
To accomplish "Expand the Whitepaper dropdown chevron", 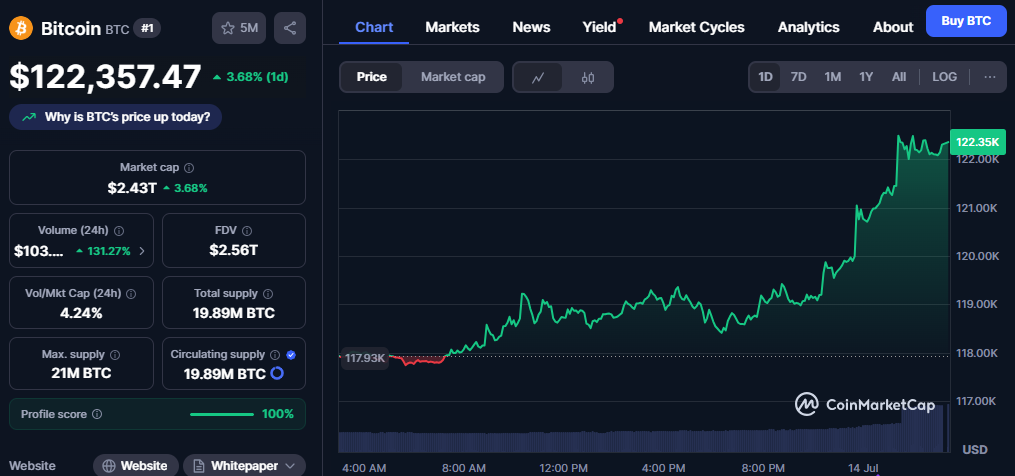I will pyautogui.click(x=290, y=466).
